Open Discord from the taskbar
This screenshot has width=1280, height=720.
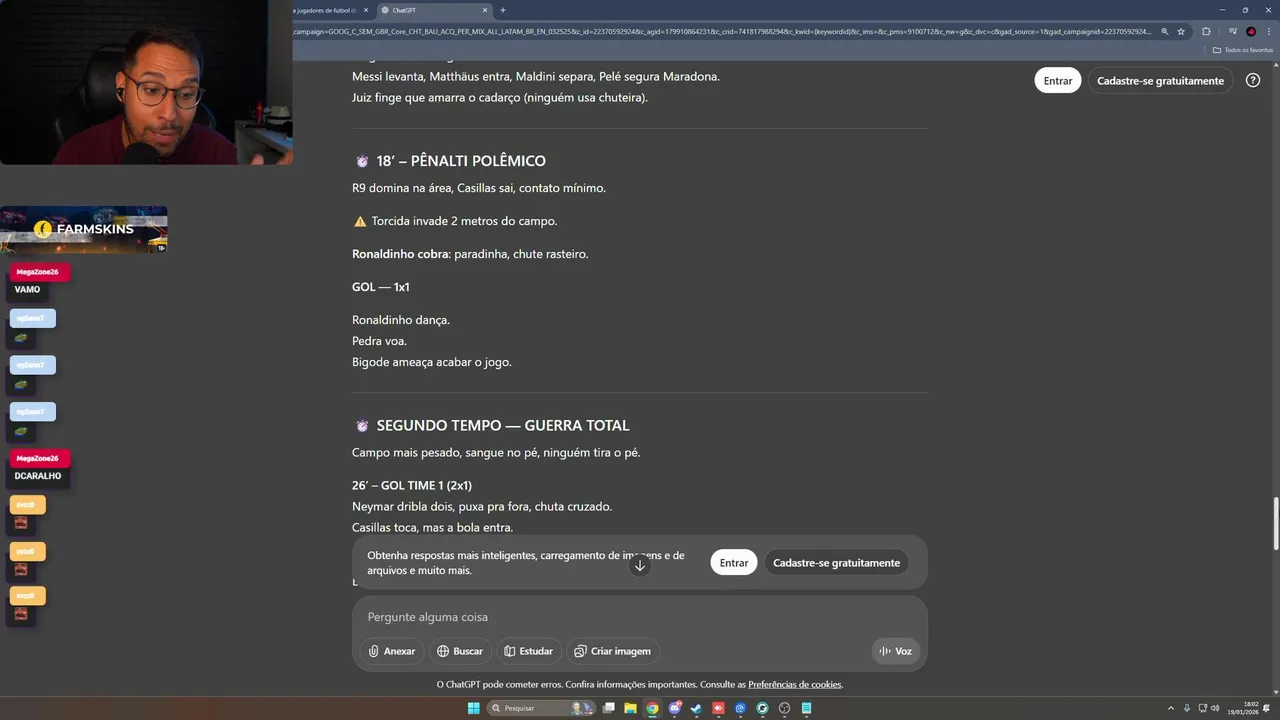(x=675, y=708)
